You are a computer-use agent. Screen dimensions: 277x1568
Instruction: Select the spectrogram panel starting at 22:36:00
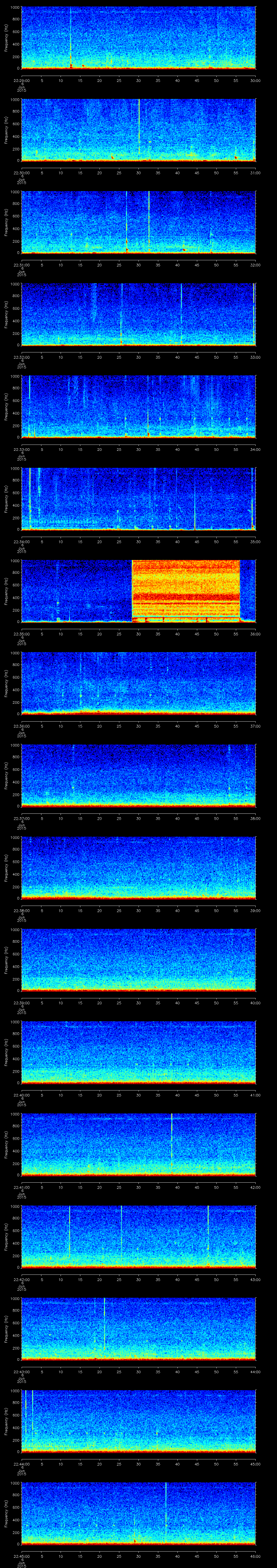(138, 683)
